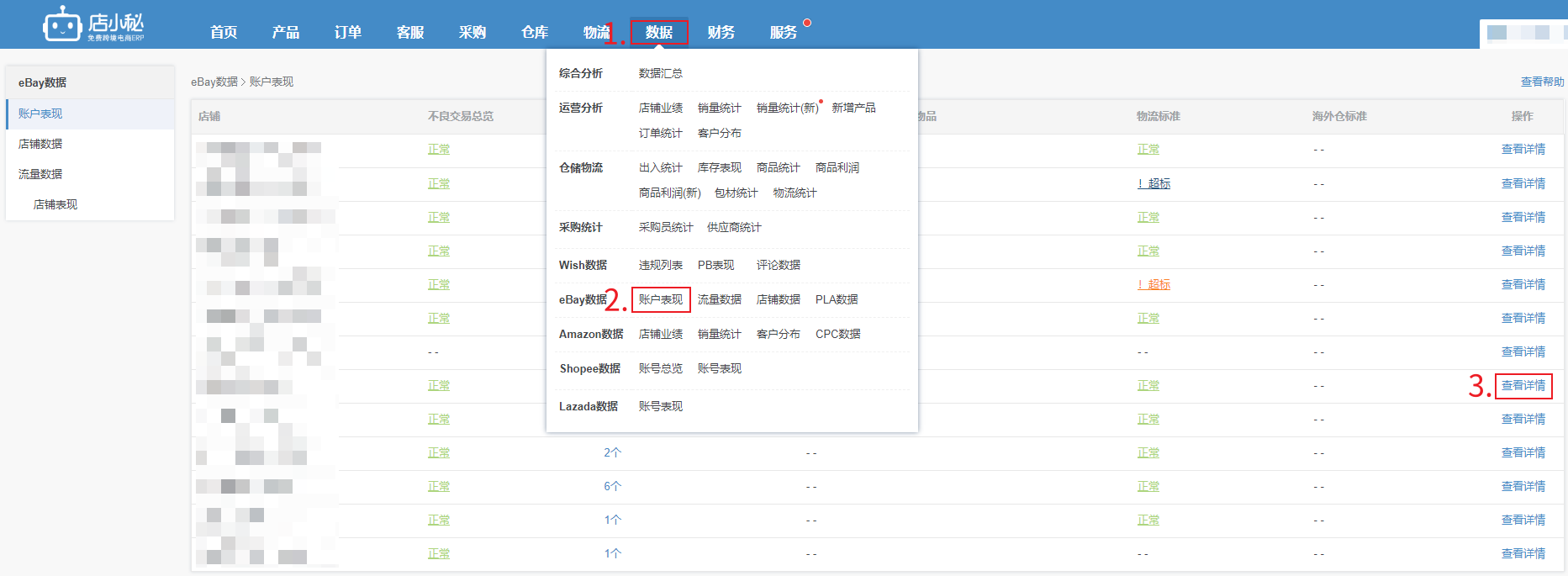Click the 2个 link in the table
The width and height of the screenshot is (1568, 576).
pyautogui.click(x=612, y=452)
